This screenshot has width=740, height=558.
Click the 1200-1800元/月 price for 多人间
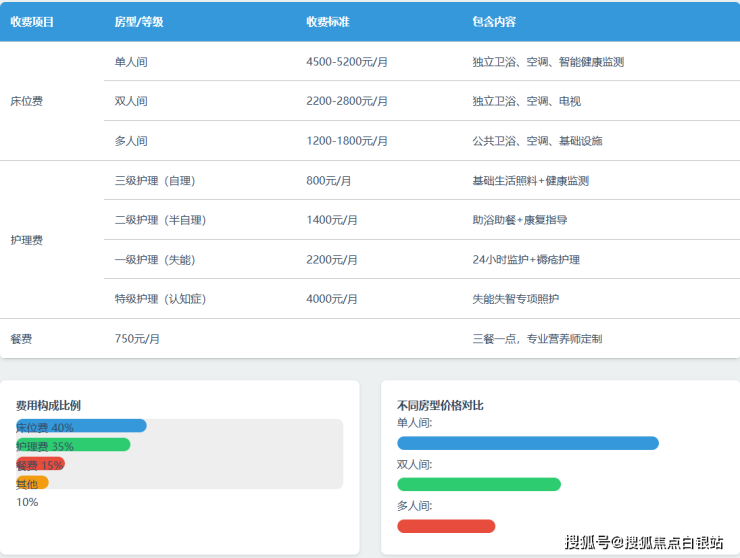click(347, 141)
